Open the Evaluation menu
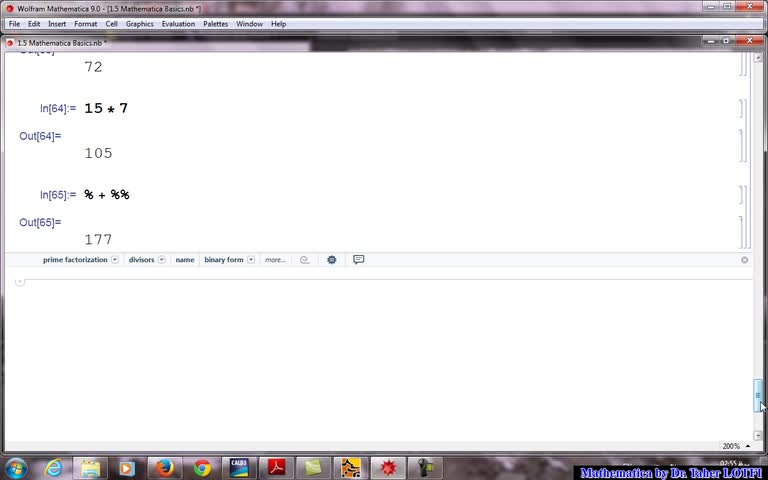 pyautogui.click(x=178, y=24)
